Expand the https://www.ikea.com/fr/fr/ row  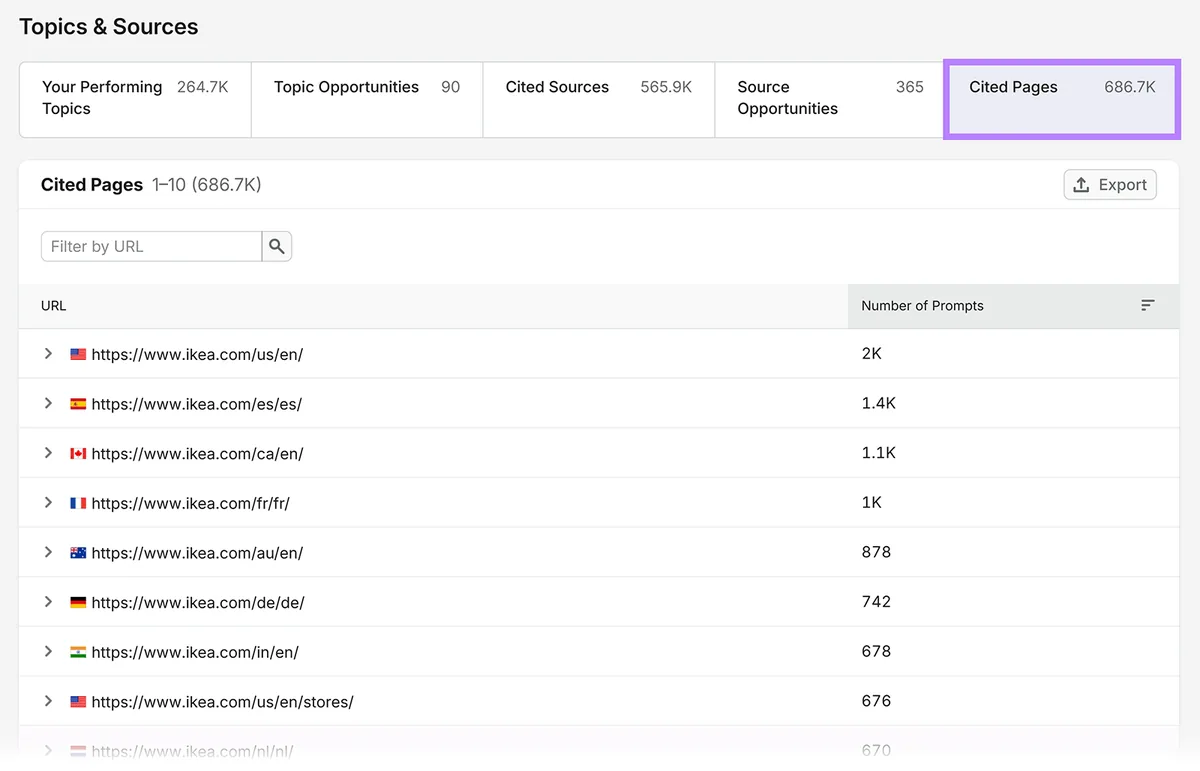(x=48, y=502)
